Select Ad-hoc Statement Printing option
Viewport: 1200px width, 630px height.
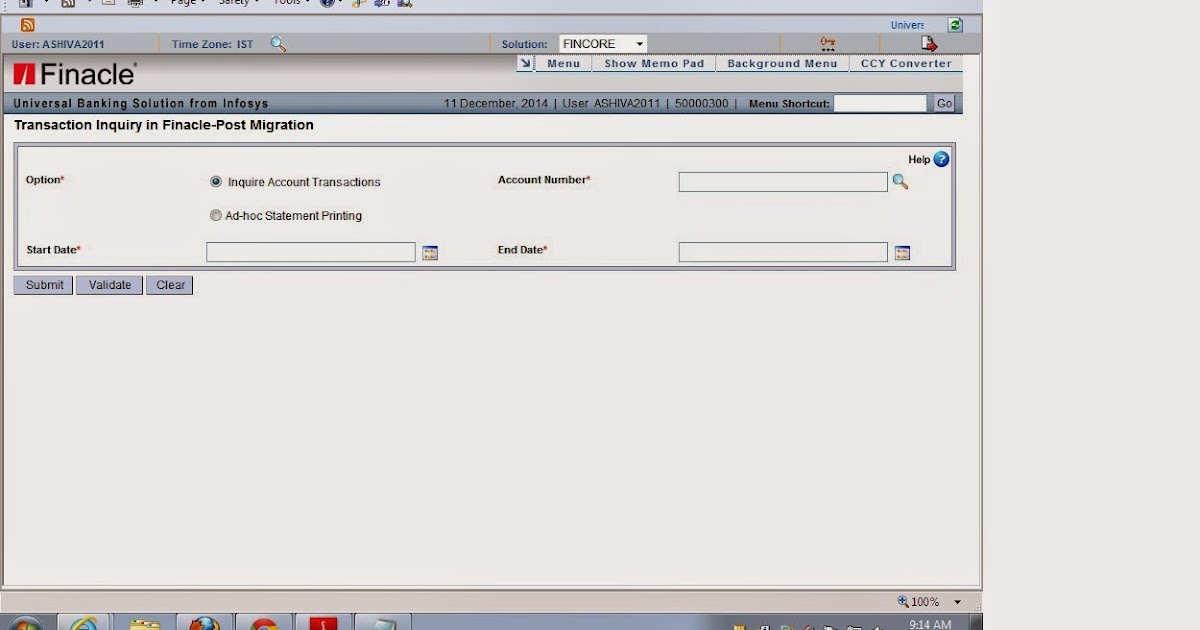click(216, 215)
